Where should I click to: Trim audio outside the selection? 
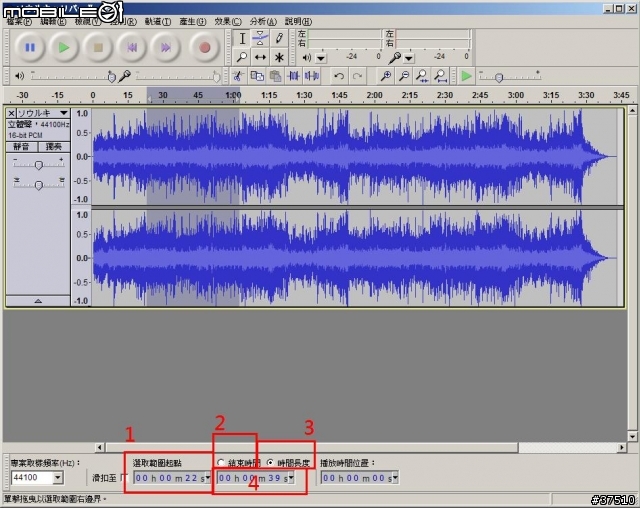point(293,76)
